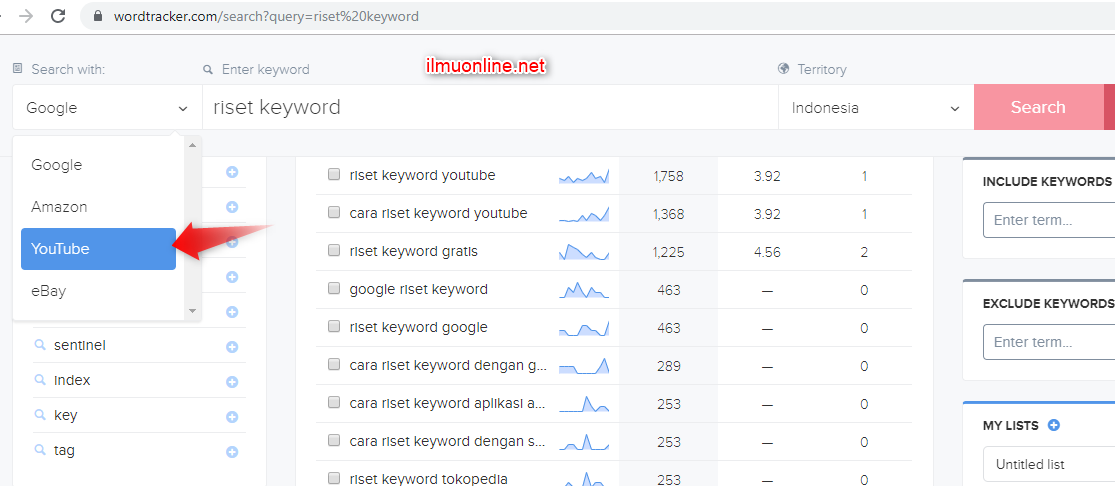Open the Untitled list dropdown
The width and height of the screenshot is (1115, 486).
tap(1048, 465)
